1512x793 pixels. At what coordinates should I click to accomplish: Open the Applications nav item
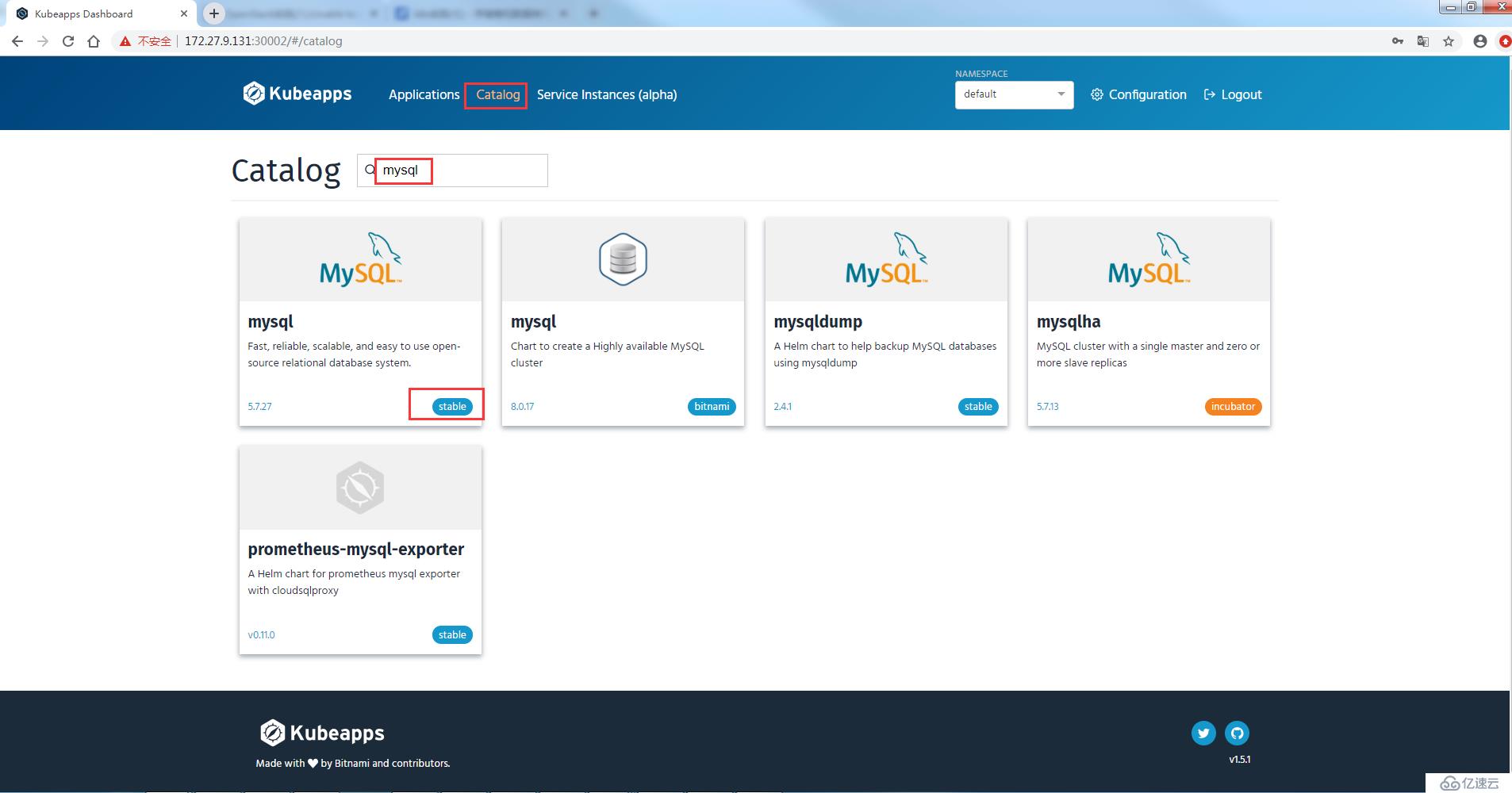click(x=424, y=94)
